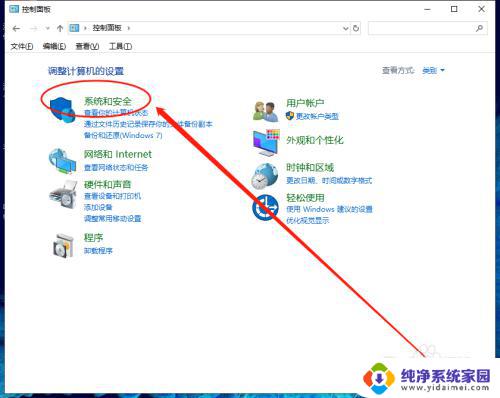Expand the address bar history dropdown
The height and width of the screenshot is (398, 500).
click(346, 28)
